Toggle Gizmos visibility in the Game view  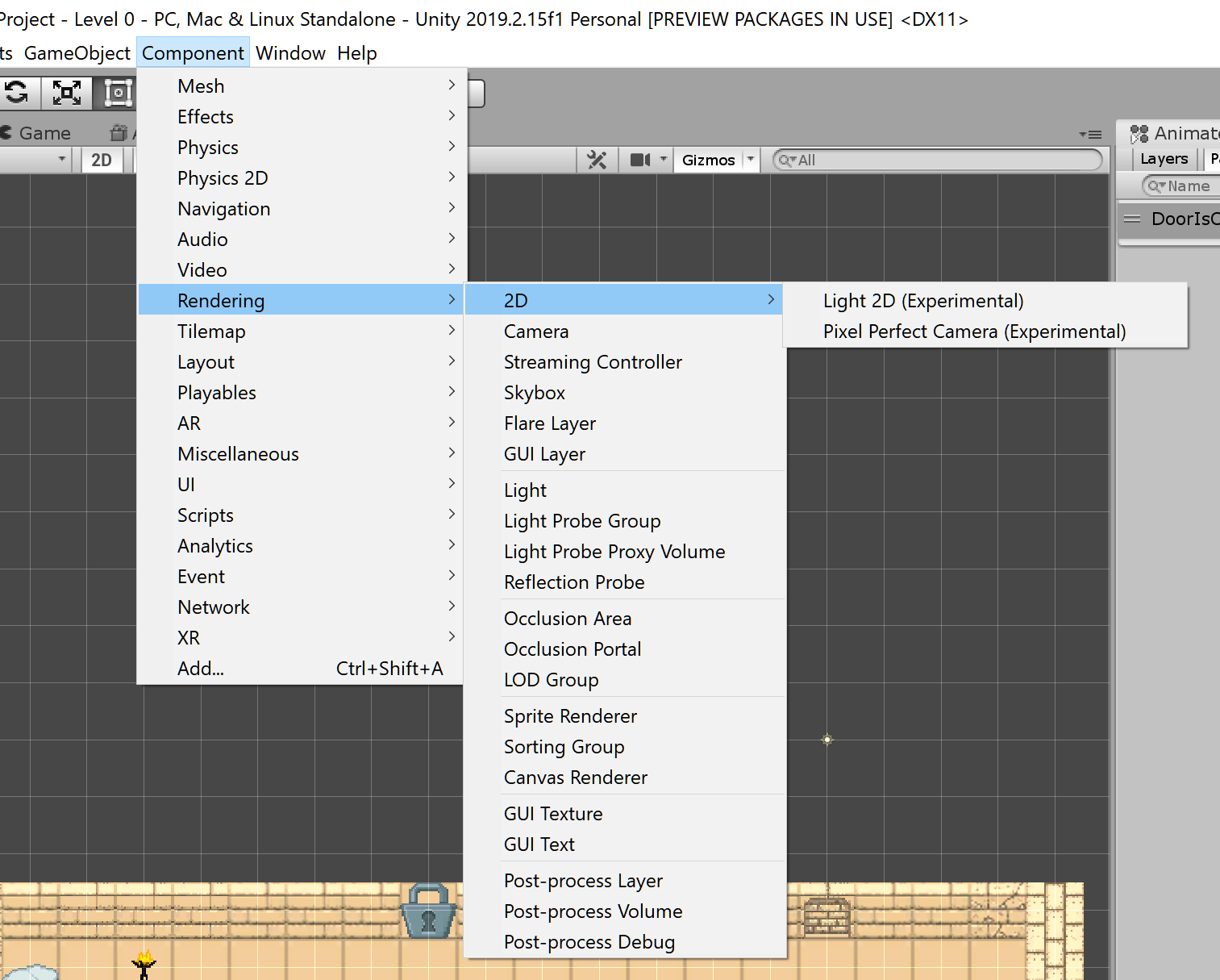(710, 160)
